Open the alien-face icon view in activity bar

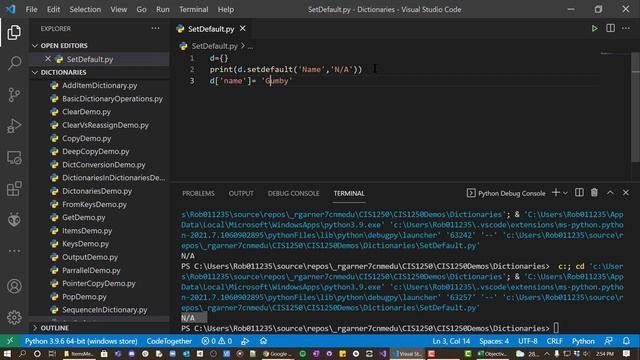14,220
